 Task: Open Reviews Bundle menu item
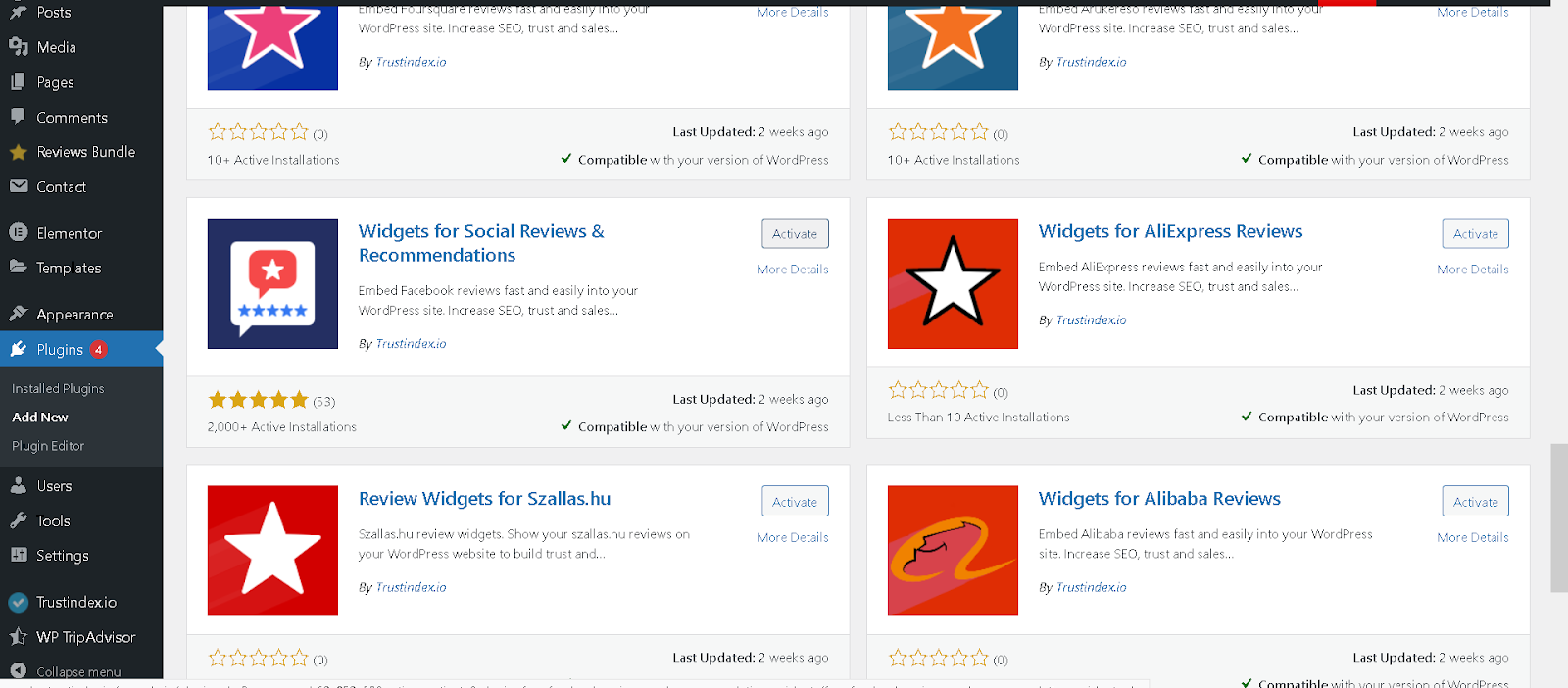tap(86, 152)
